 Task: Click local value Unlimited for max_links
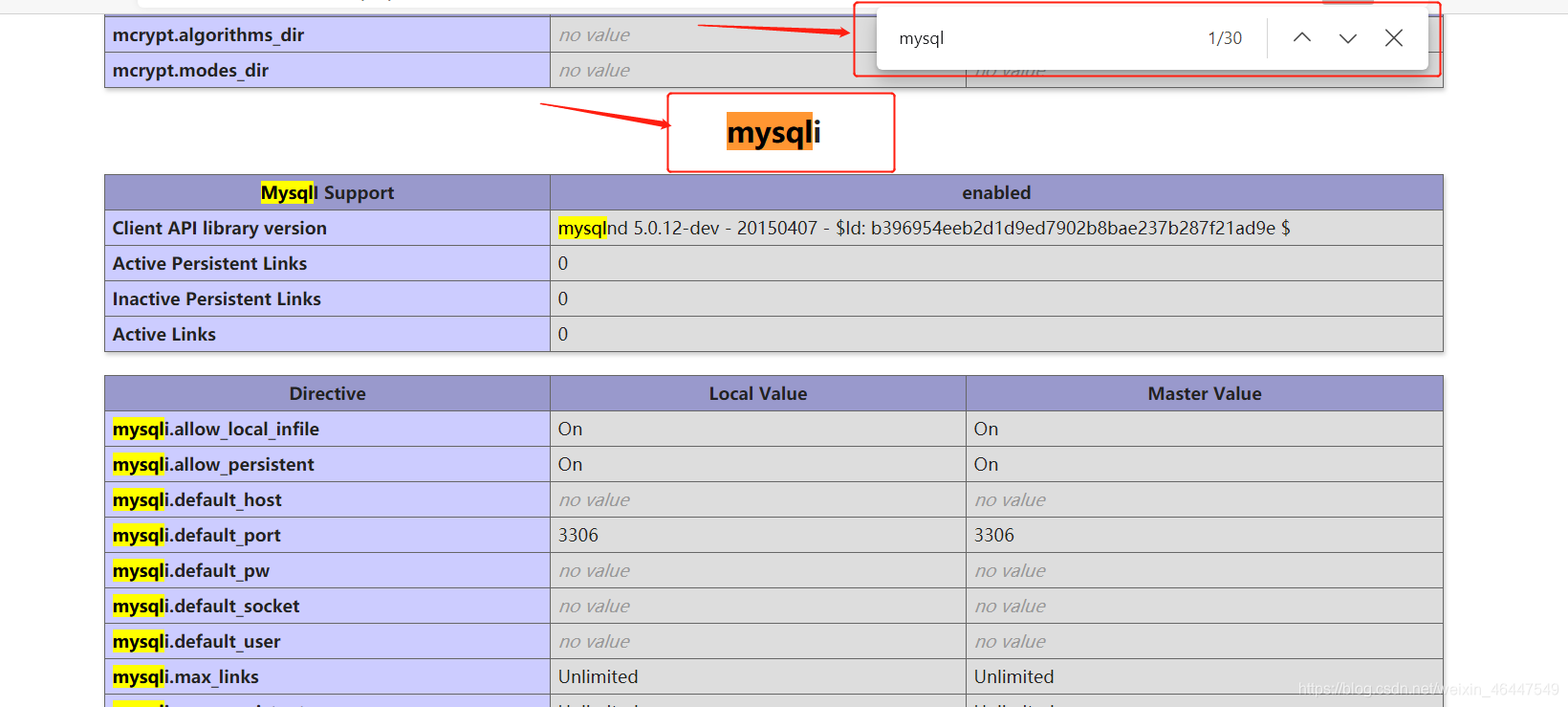point(599,676)
